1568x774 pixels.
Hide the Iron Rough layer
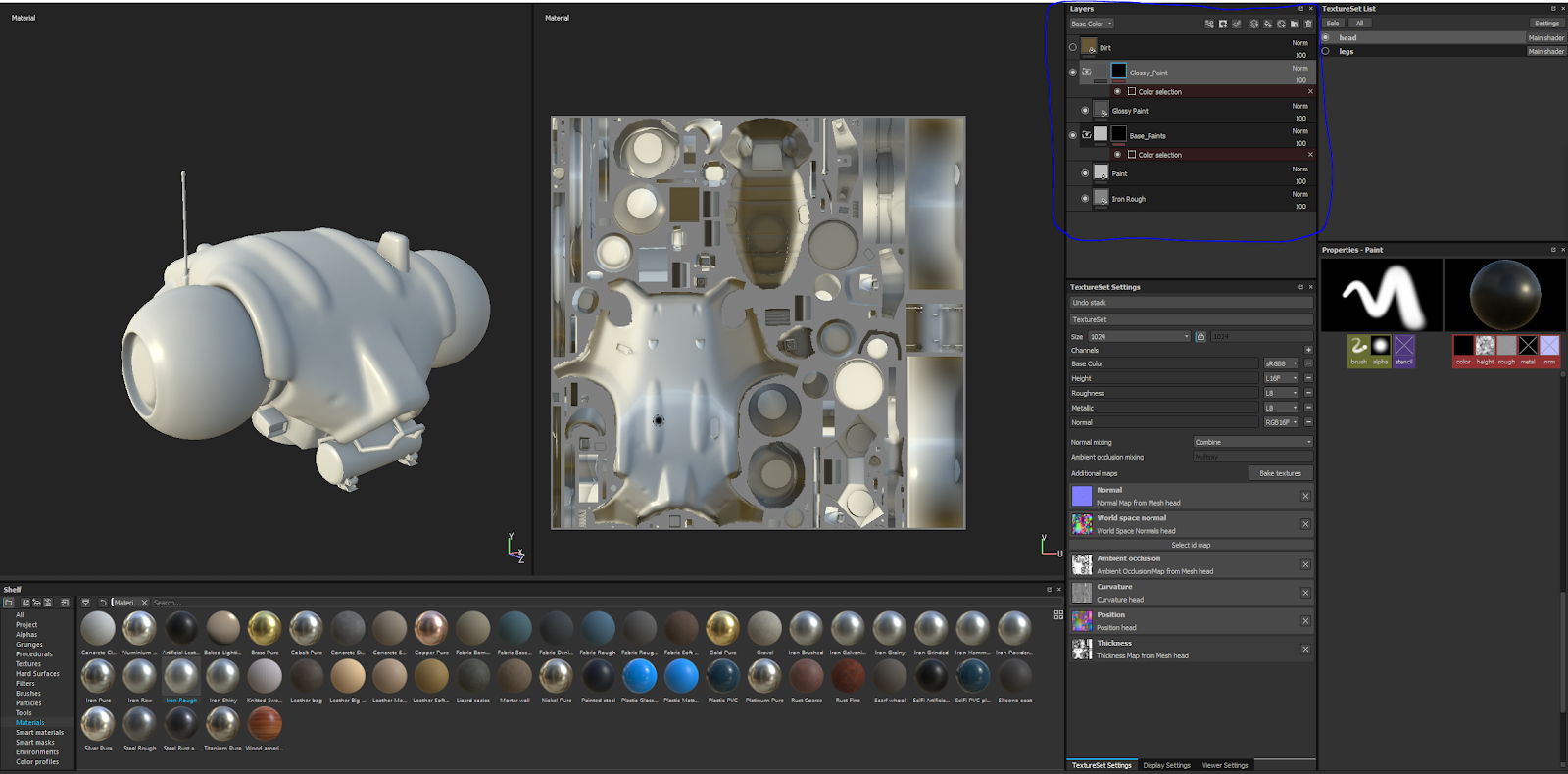(1085, 198)
